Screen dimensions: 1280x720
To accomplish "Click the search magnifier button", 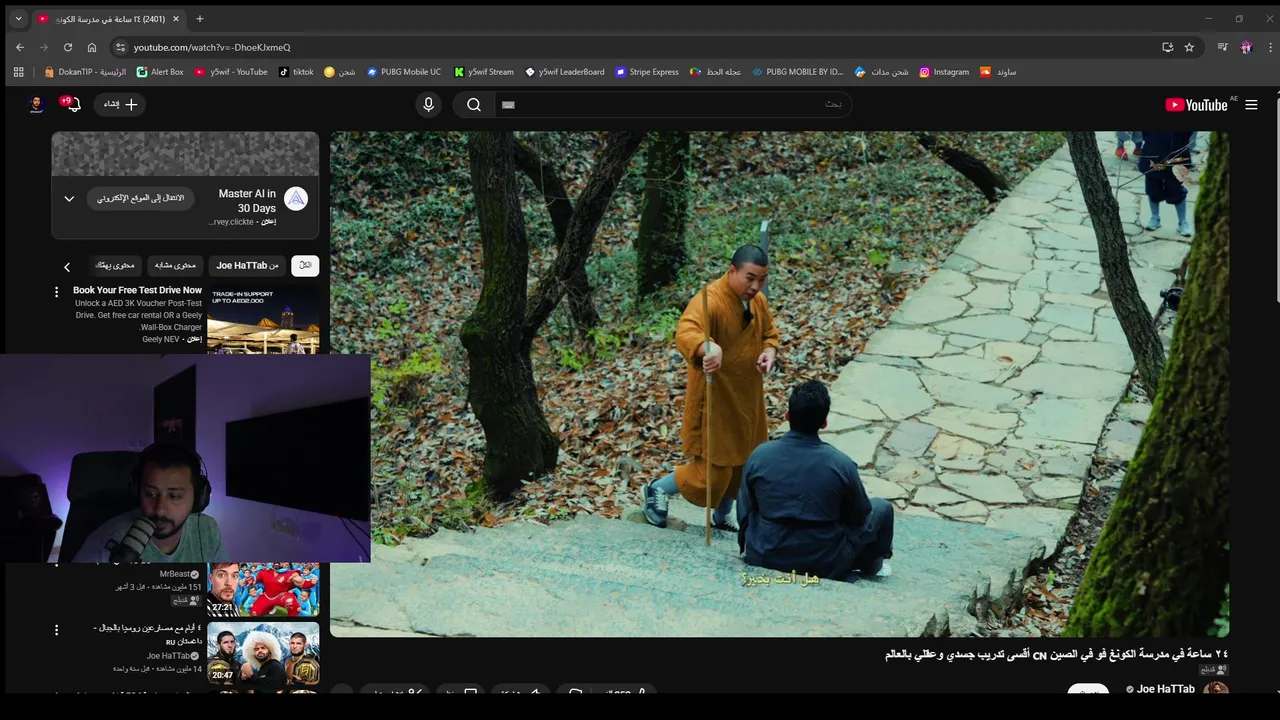I will (474, 105).
